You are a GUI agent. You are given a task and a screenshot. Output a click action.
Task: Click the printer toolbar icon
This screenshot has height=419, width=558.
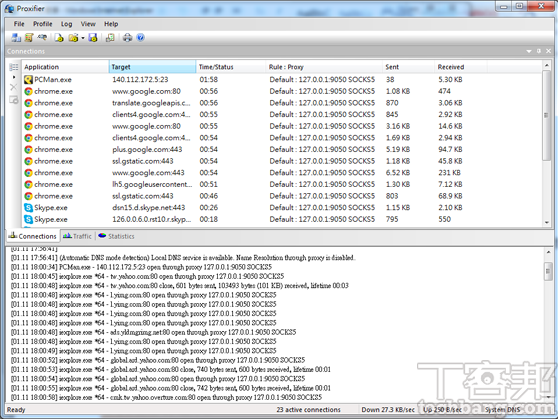127,37
